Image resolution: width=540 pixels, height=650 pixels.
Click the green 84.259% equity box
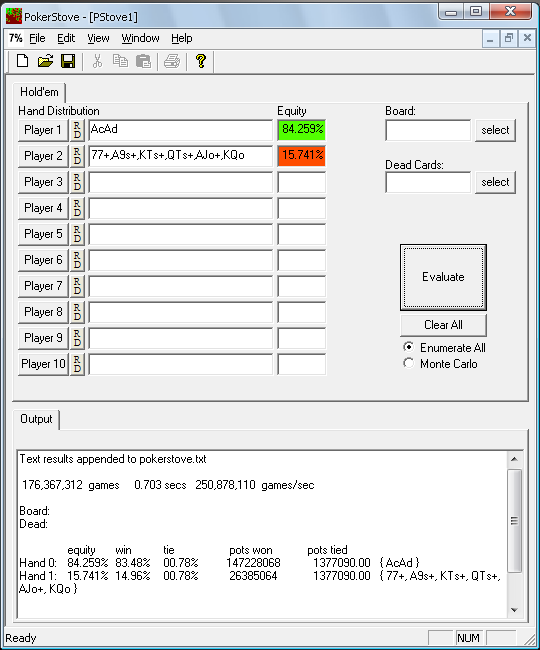pyautogui.click(x=302, y=130)
